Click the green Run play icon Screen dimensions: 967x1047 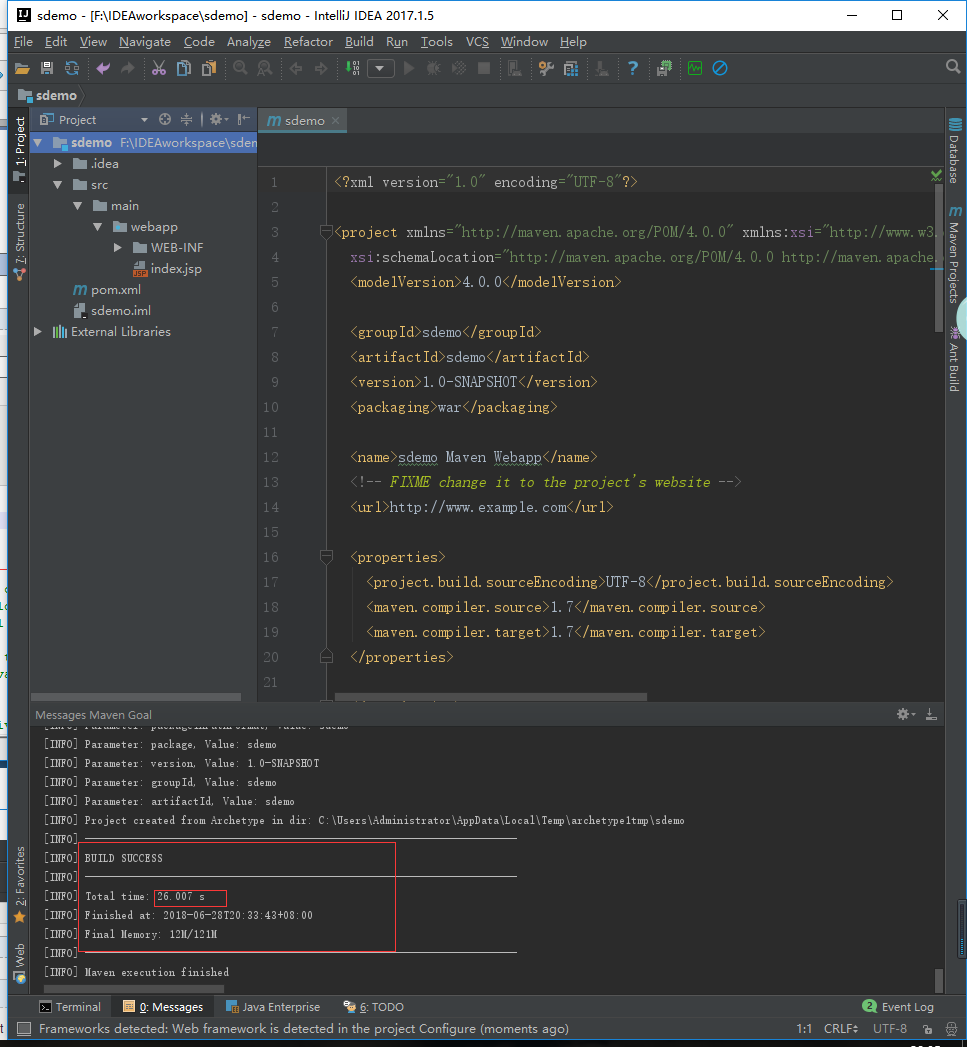coord(409,68)
